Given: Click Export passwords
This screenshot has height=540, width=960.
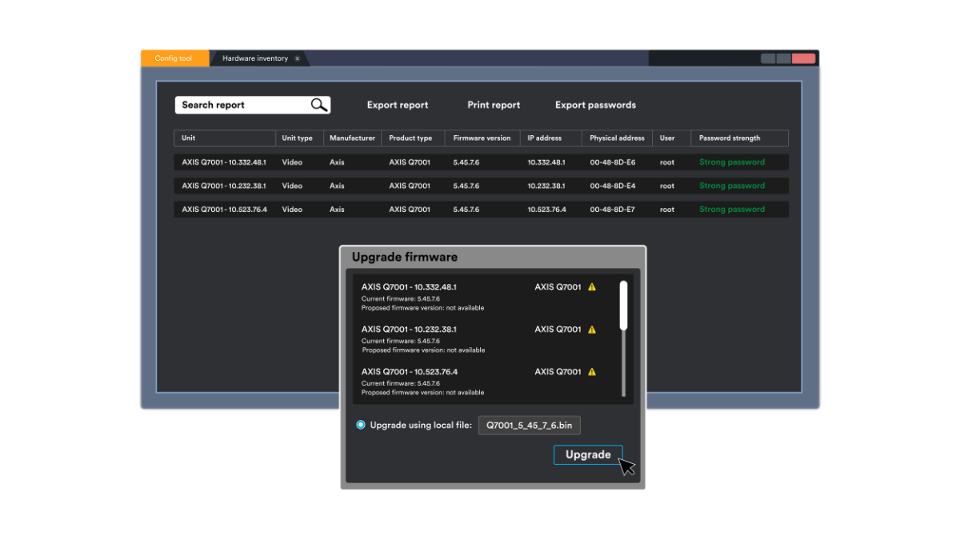Looking at the screenshot, I should click(x=595, y=105).
